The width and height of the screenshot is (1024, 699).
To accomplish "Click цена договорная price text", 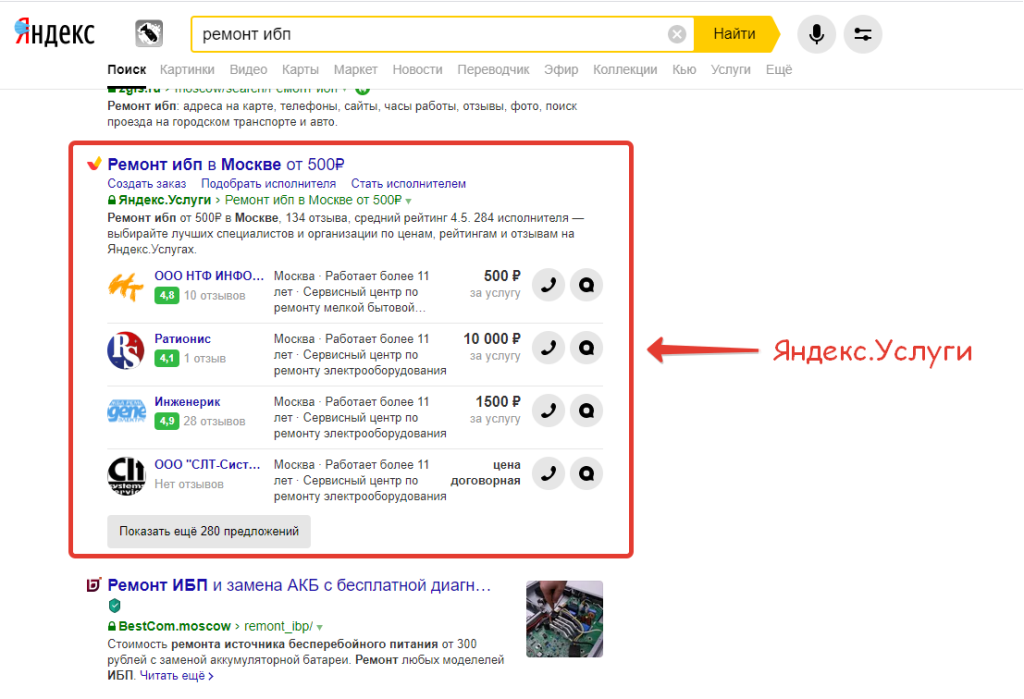I will pyautogui.click(x=485, y=472).
